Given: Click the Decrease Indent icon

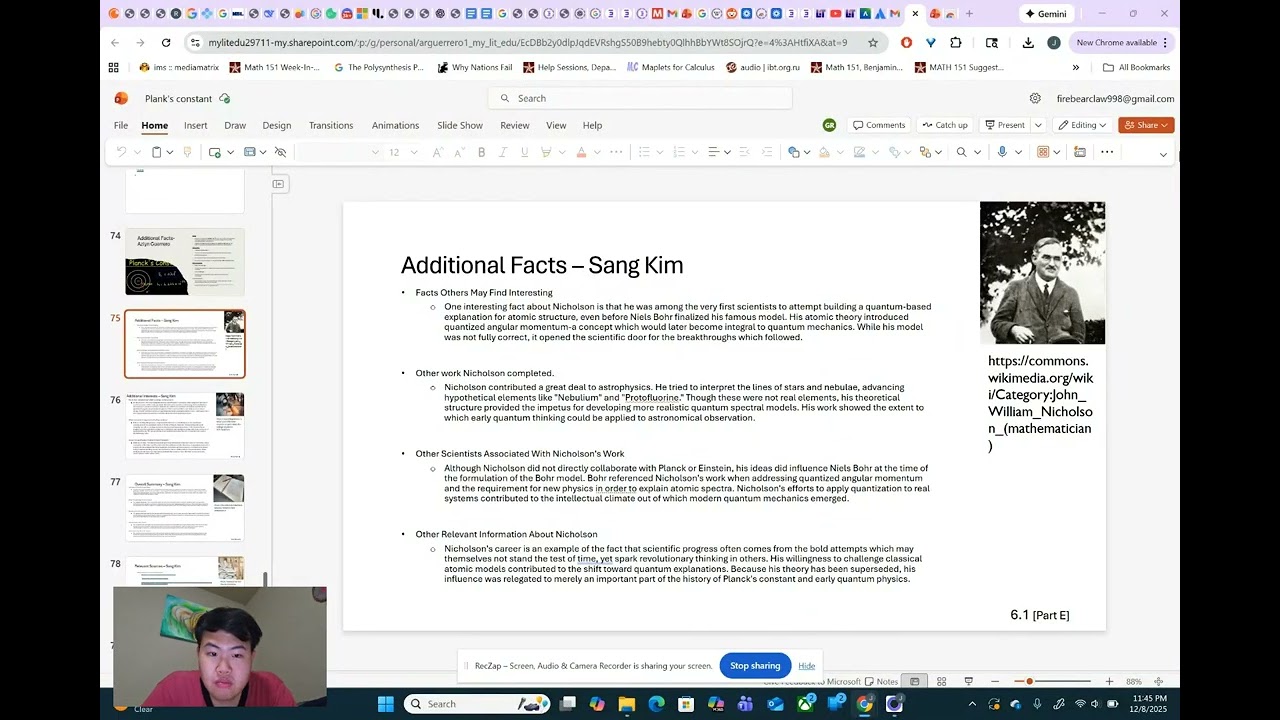Looking at the screenshot, I should (745, 152).
